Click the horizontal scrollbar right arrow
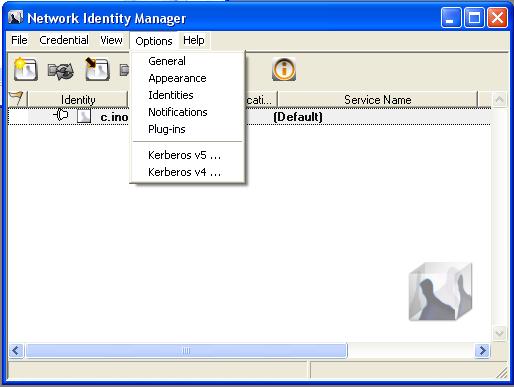Image resolution: width=514 pixels, height=387 pixels. tap(482, 351)
